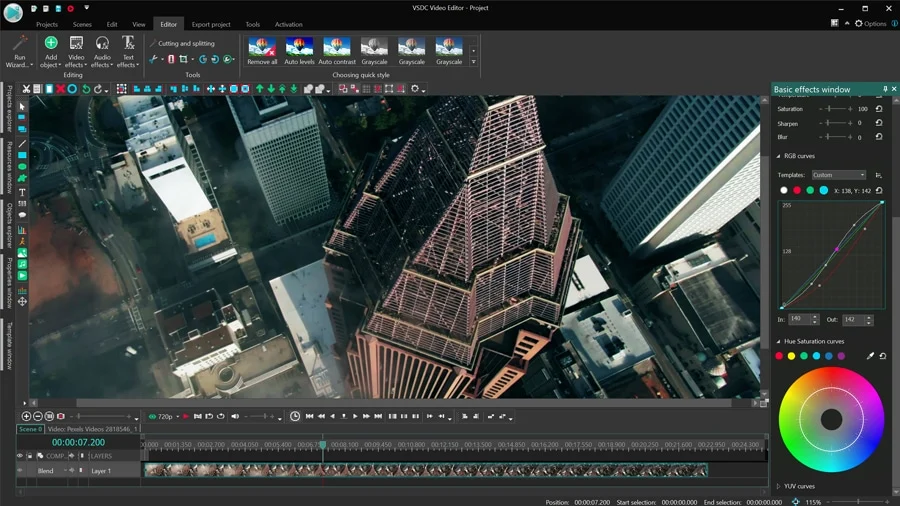
Task: Open the Templates dropdown set to Custom
Action: point(838,175)
